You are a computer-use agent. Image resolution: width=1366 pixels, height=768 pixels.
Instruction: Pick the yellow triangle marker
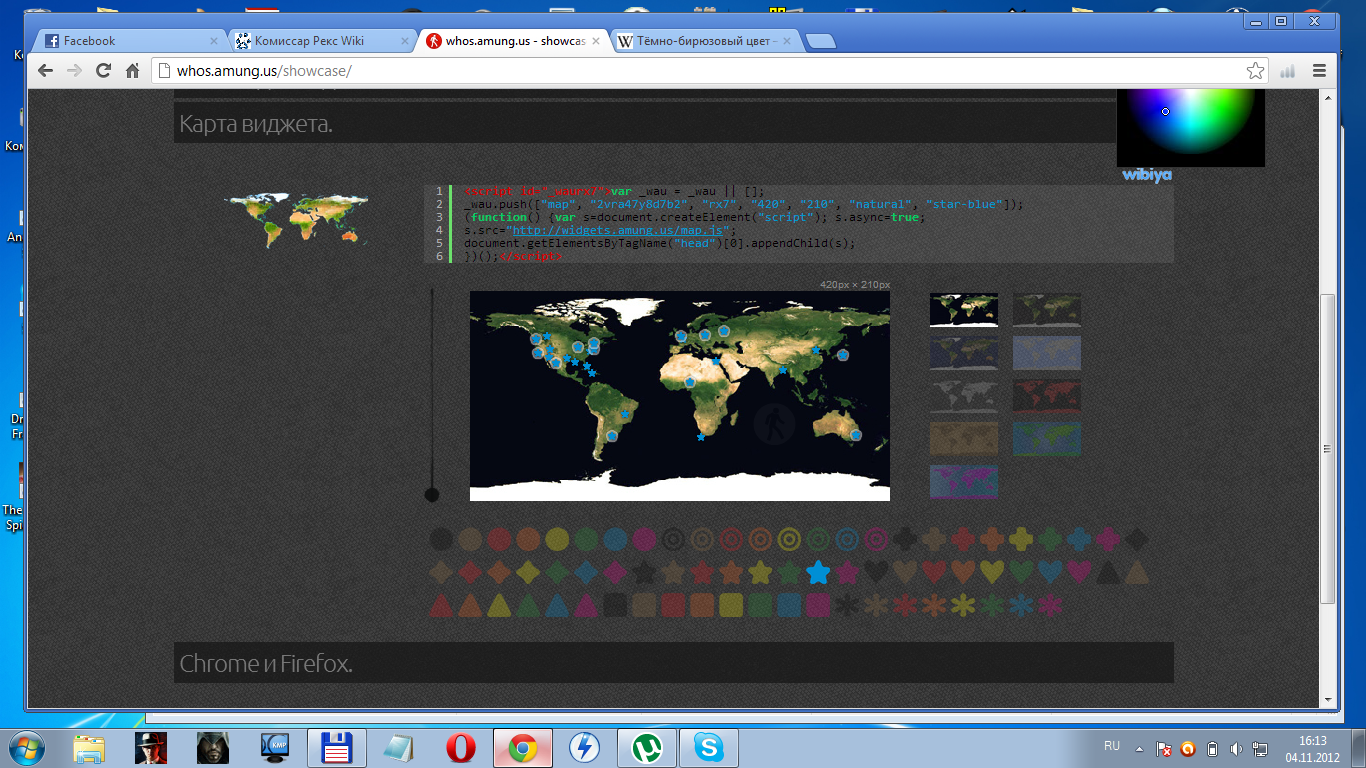click(x=499, y=605)
